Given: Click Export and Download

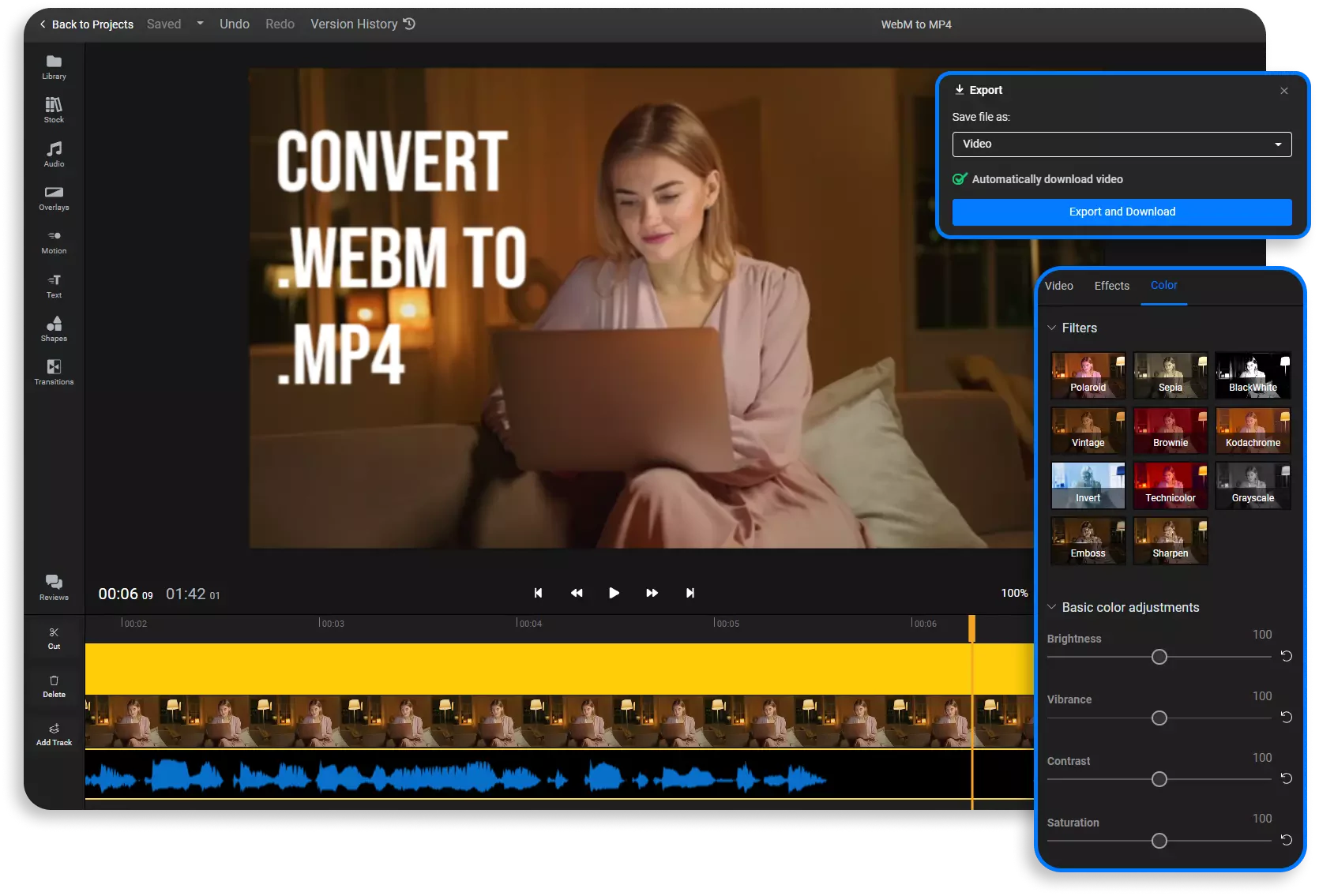Looking at the screenshot, I should click(1121, 212).
